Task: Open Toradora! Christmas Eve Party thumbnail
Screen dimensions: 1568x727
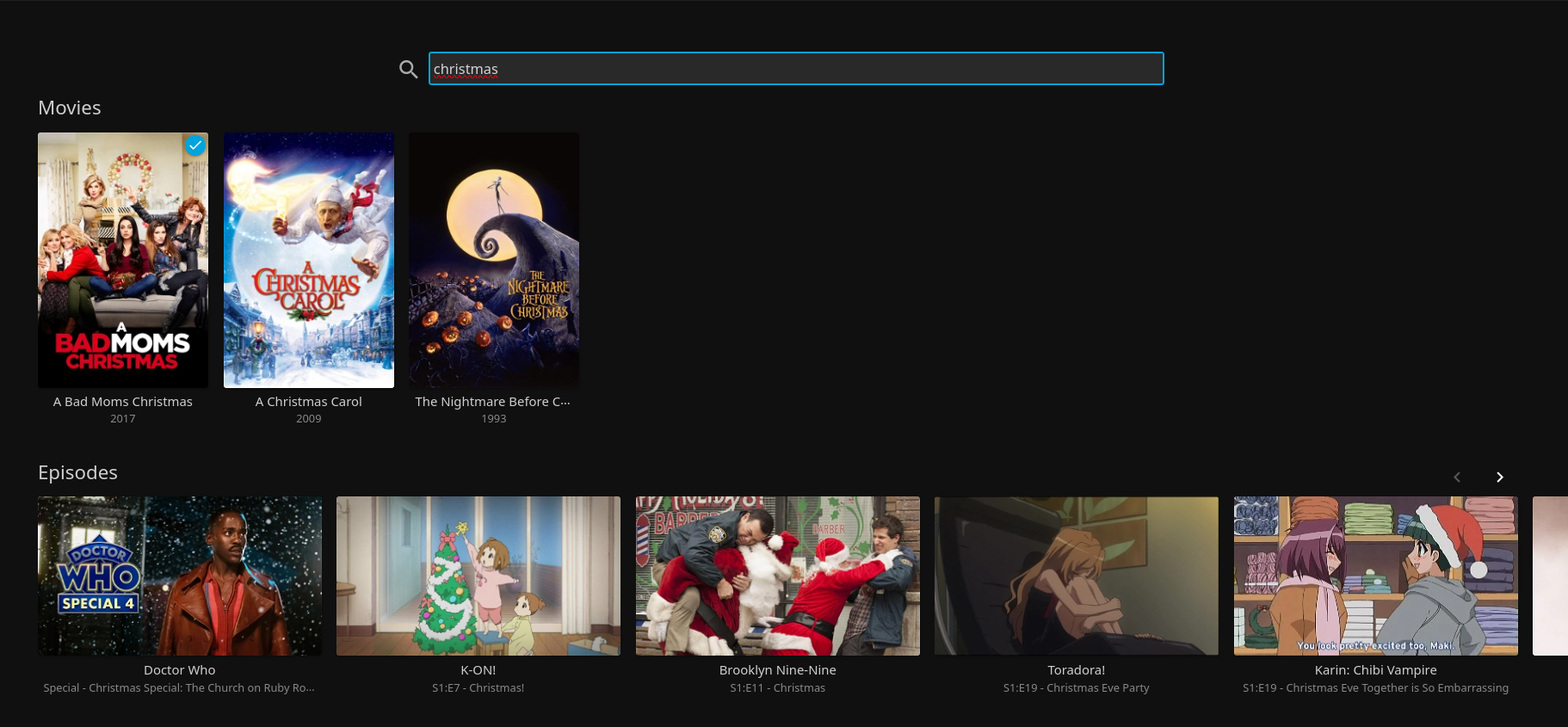Action: 1077,576
